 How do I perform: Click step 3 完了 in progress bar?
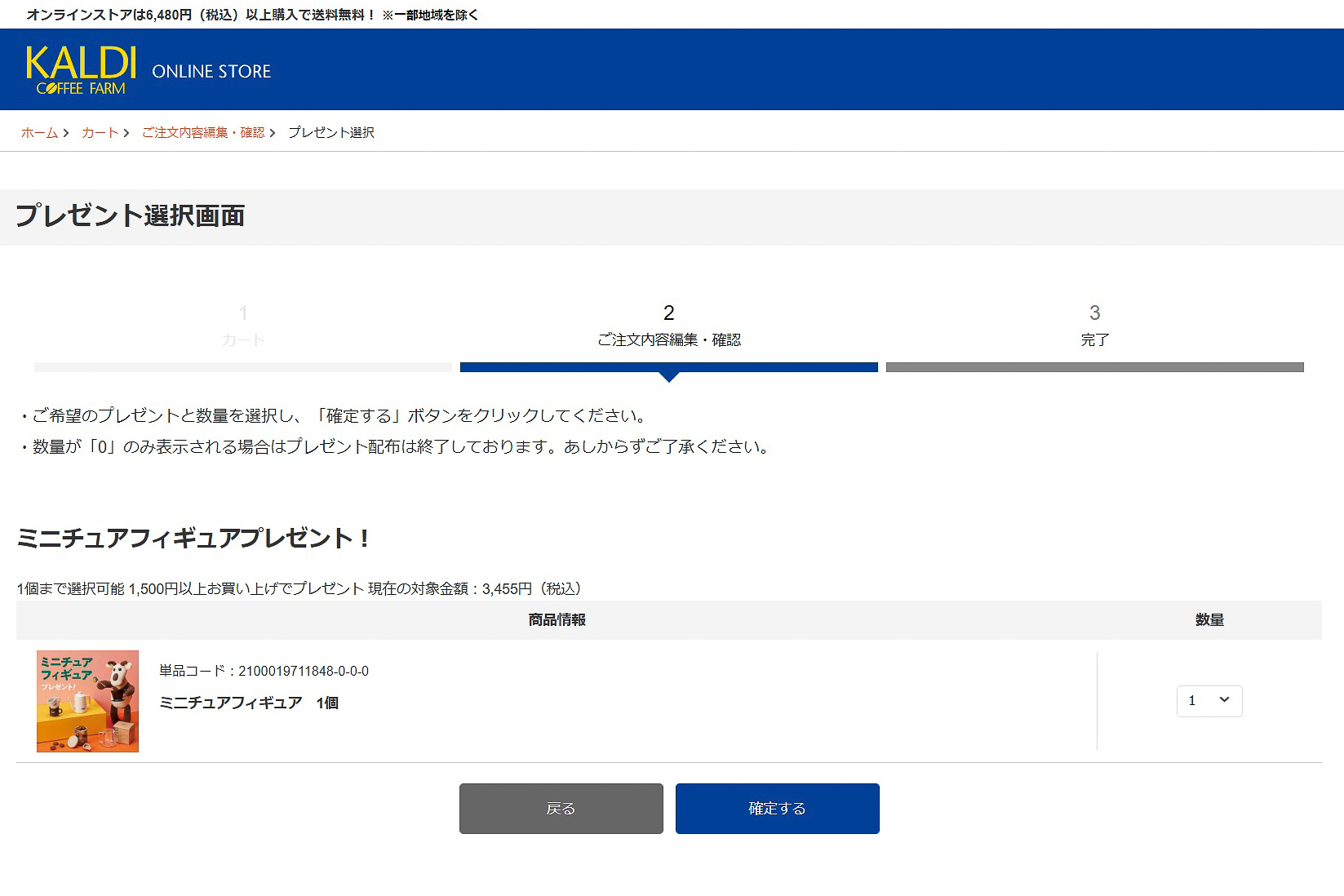coord(1094,325)
